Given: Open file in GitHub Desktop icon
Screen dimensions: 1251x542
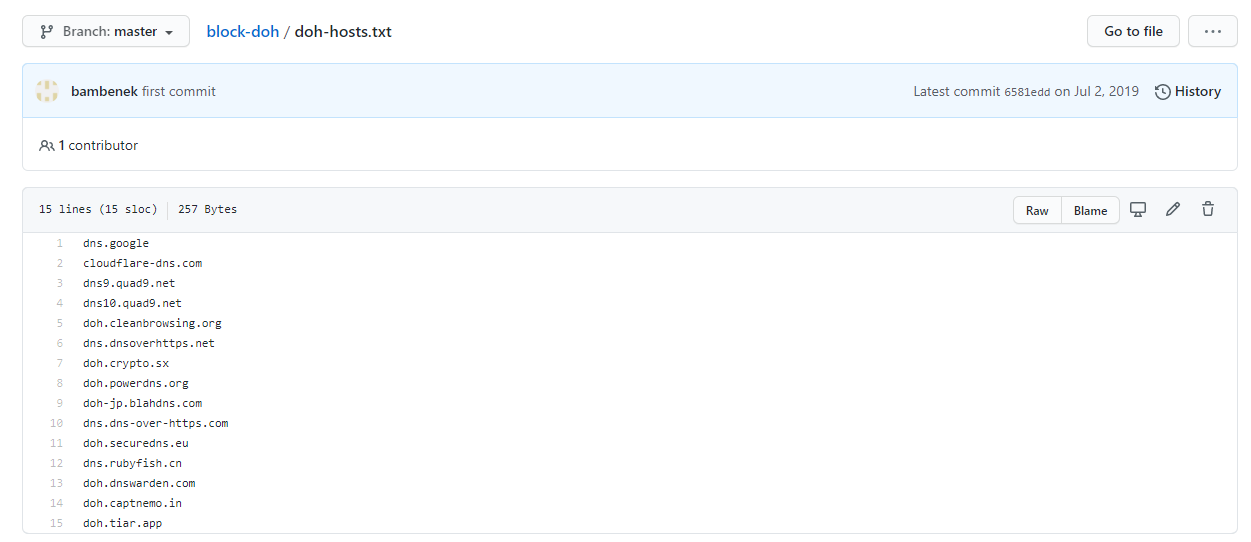Looking at the screenshot, I should click(1137, 209).
